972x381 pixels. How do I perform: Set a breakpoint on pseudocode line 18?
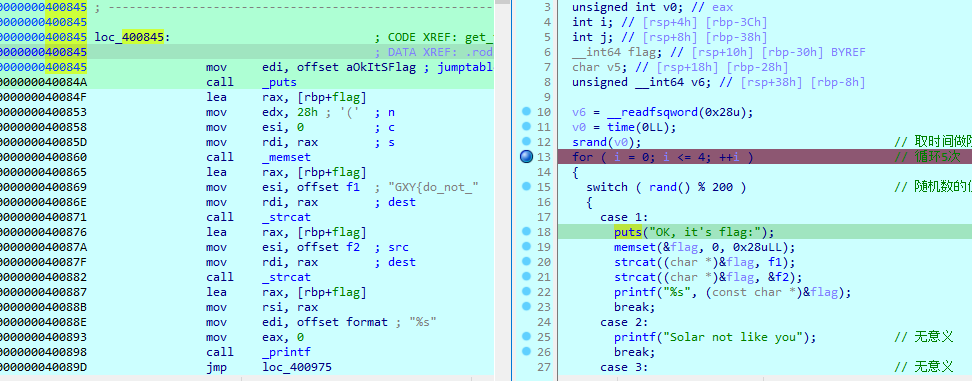pyautogui.click(x=526, y=232)
